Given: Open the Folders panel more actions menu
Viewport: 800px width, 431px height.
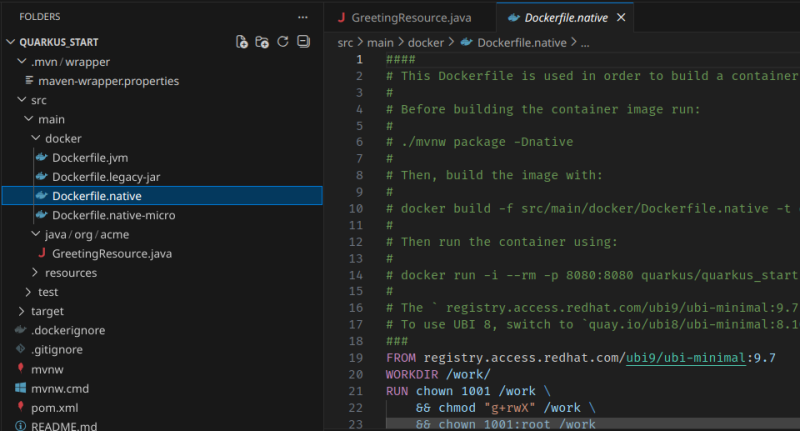Looking at the screenshot, I should (x=303, y=17).
